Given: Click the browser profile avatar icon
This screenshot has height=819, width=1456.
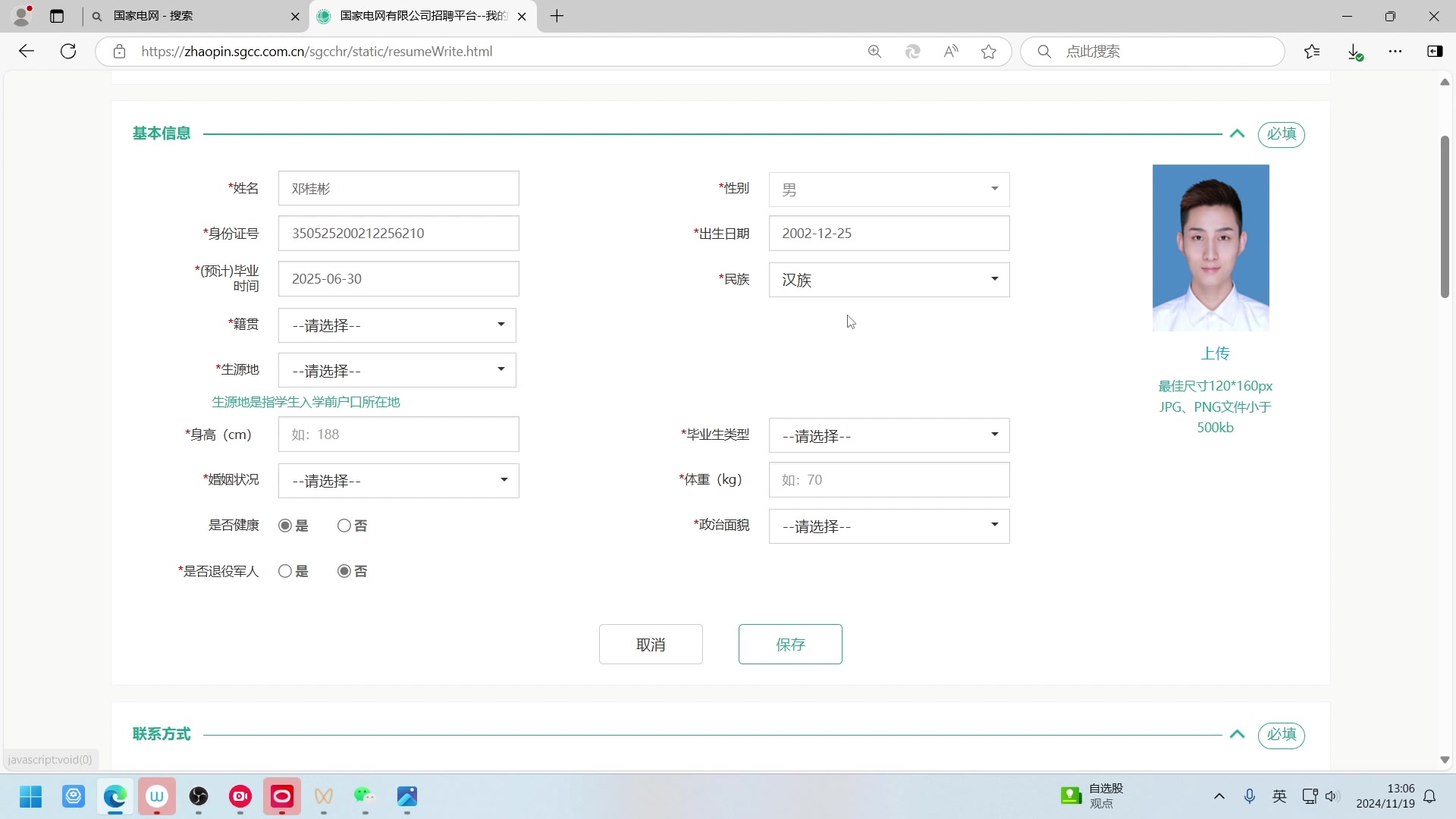Looking at the screenshot, I should click(x=23, y=15).
